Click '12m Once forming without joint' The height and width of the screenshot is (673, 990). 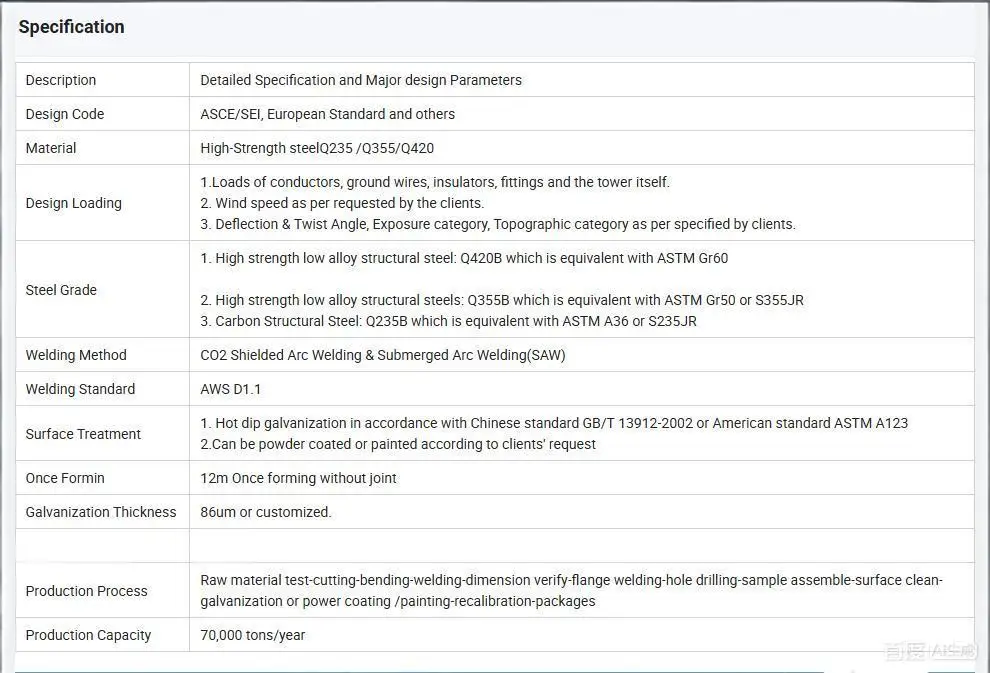[298, 479]
